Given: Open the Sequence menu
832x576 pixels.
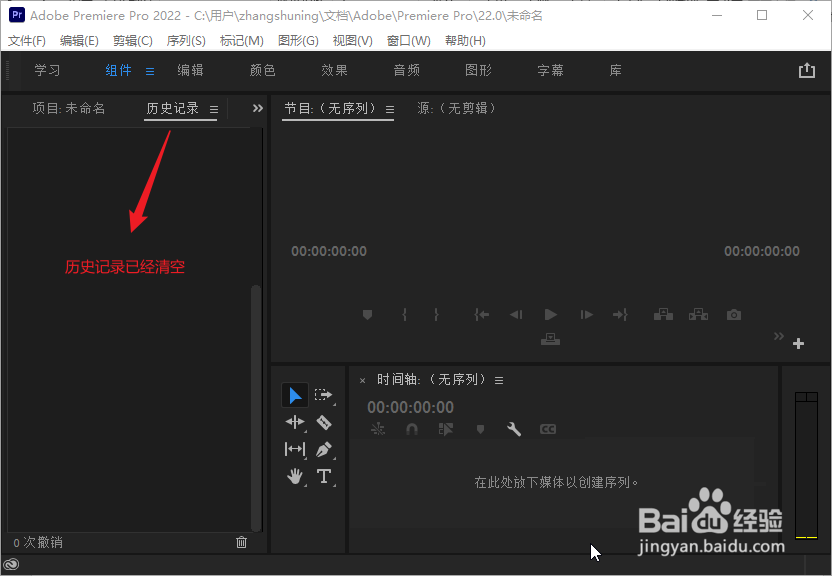Looking at the screenshot, I should [x=186, y=41].
